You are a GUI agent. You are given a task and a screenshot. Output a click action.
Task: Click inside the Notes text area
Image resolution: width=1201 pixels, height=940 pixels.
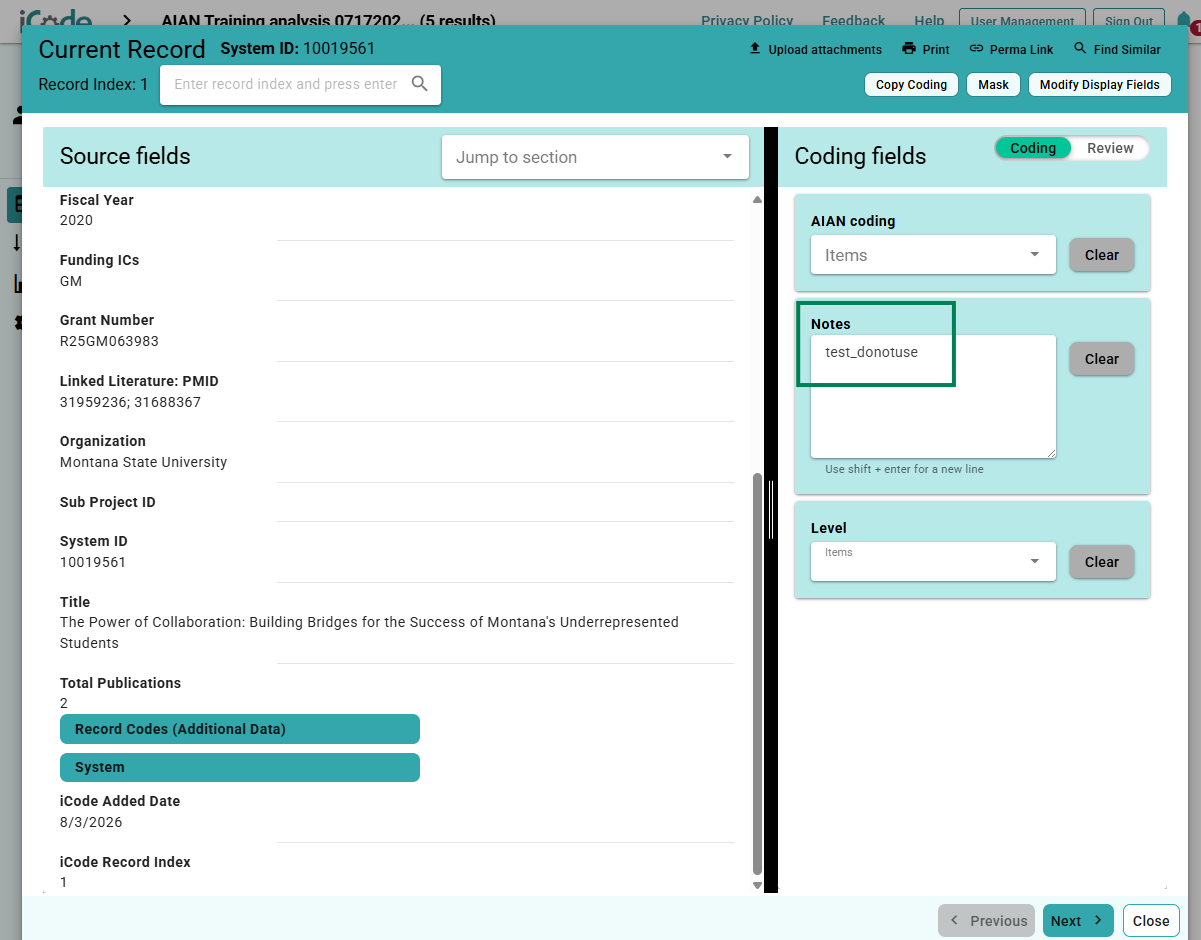933,397
